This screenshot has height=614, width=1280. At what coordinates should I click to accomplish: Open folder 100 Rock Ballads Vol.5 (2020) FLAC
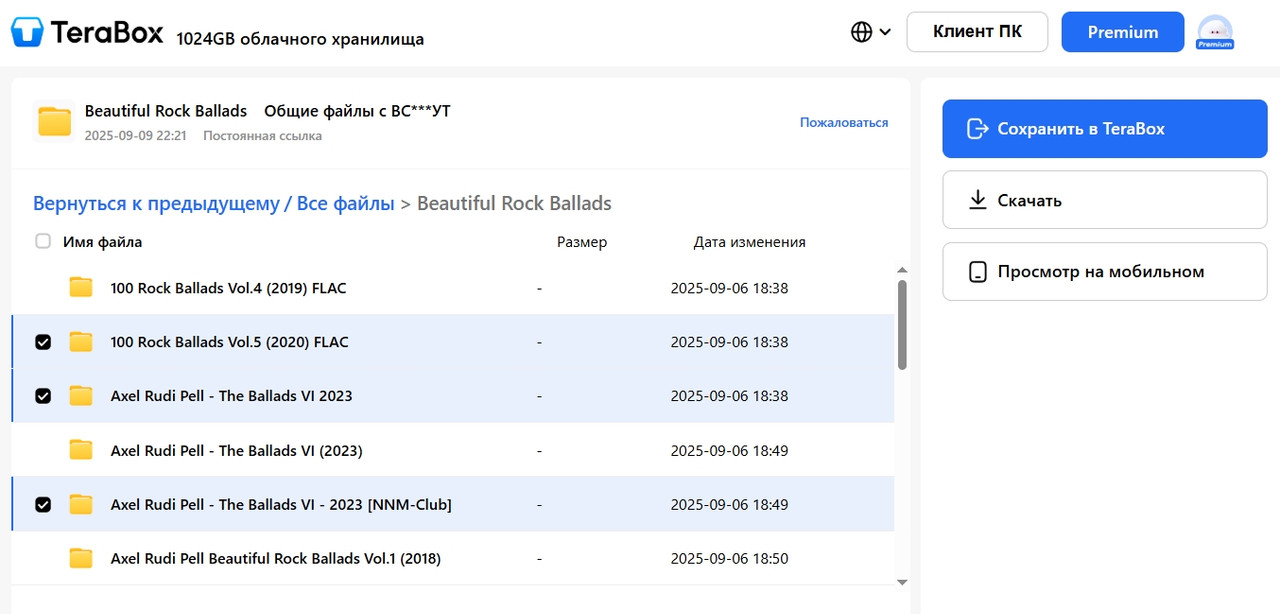(229, 342)
